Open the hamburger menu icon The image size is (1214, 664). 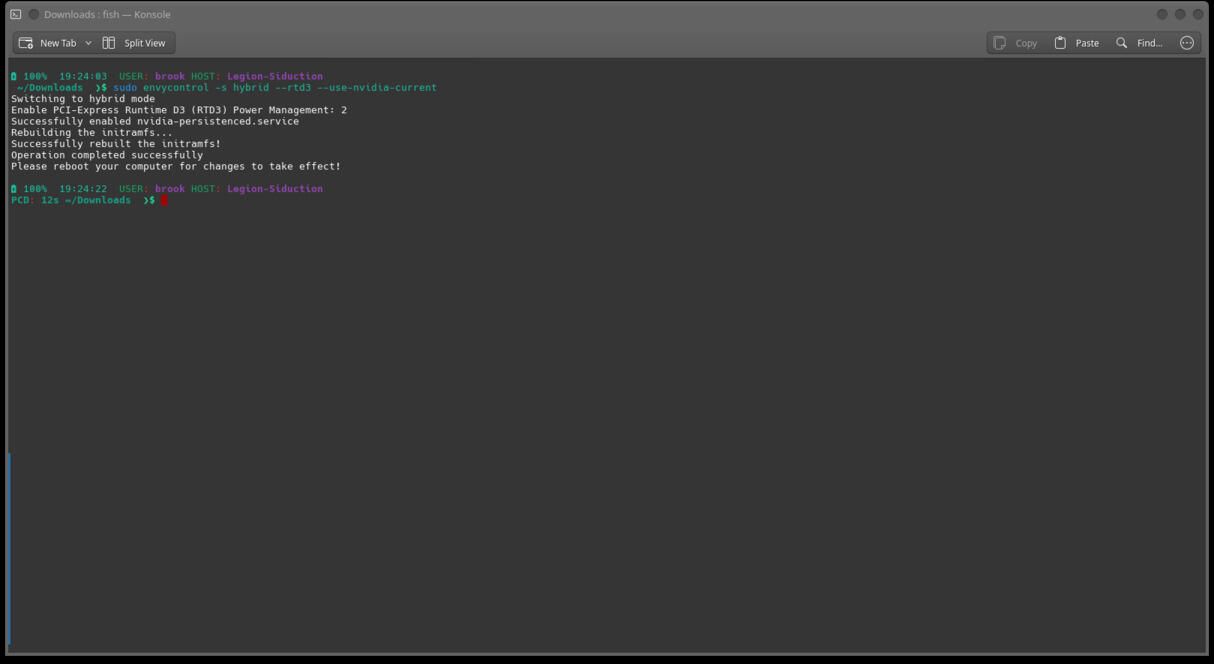tap(1187, 43)
